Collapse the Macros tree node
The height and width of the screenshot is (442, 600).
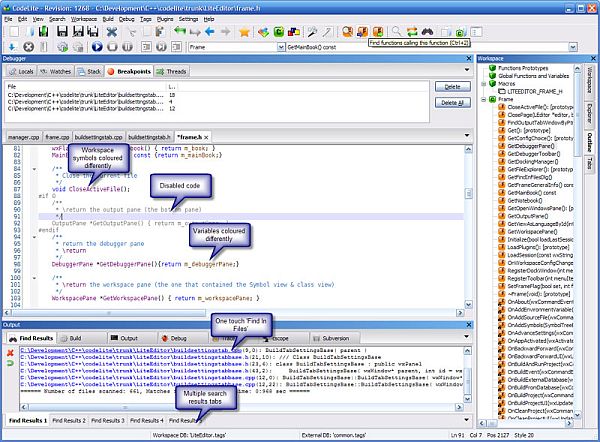[x=484, y=84]
